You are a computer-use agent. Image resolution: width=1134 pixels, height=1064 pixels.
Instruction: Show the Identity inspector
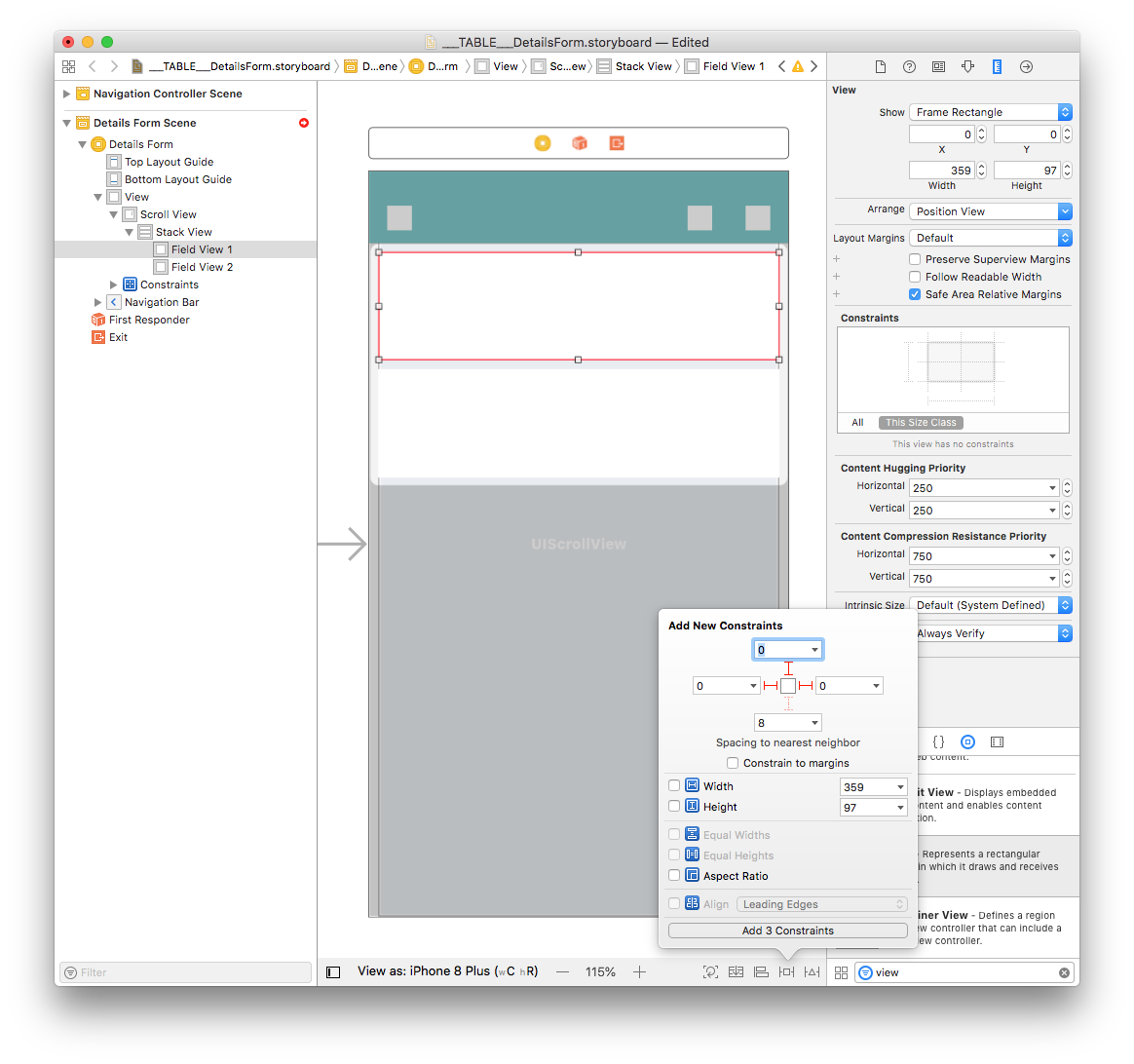point(939,66)
